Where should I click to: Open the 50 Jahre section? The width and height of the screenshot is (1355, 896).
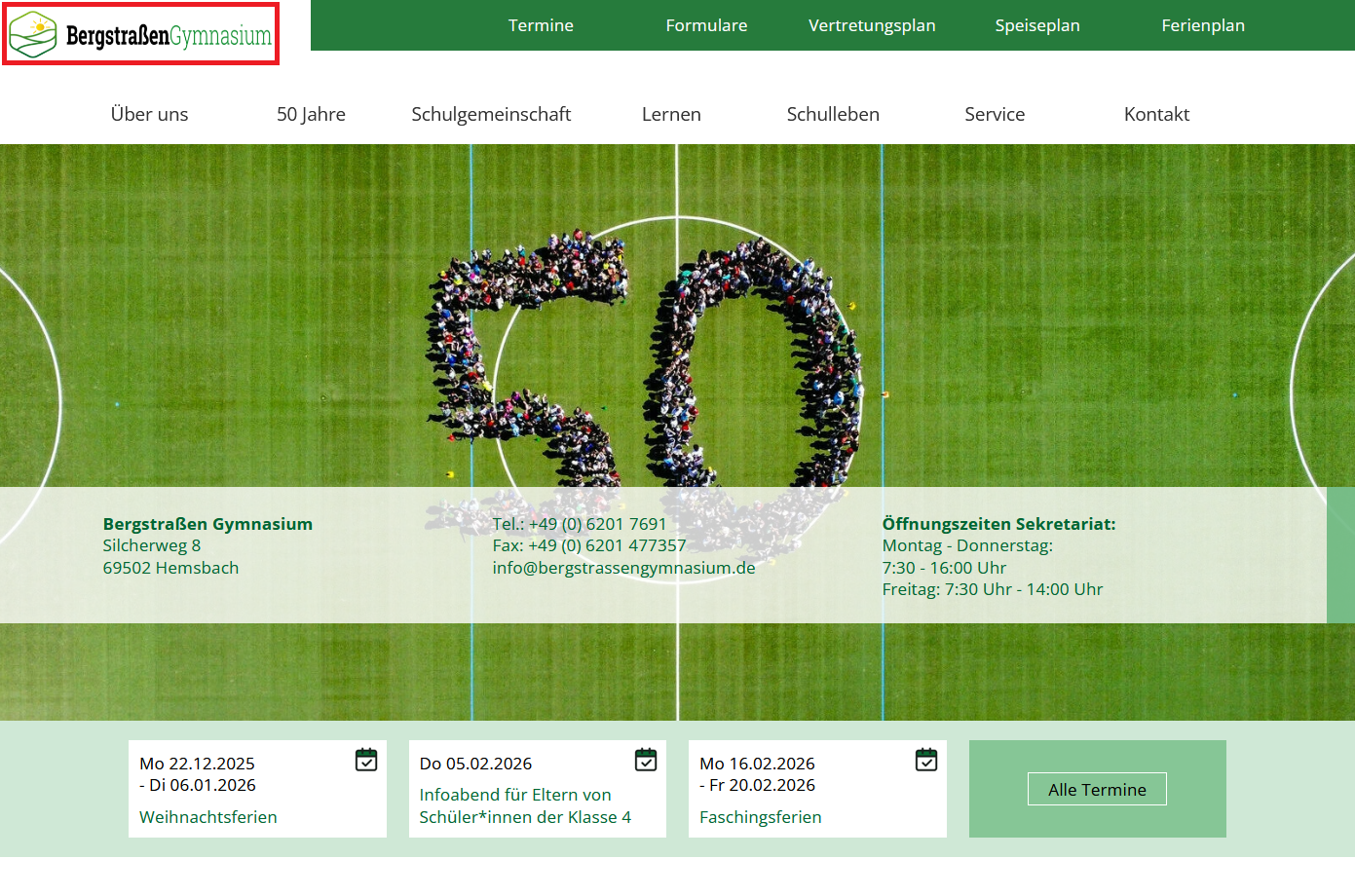click(311, 114)
